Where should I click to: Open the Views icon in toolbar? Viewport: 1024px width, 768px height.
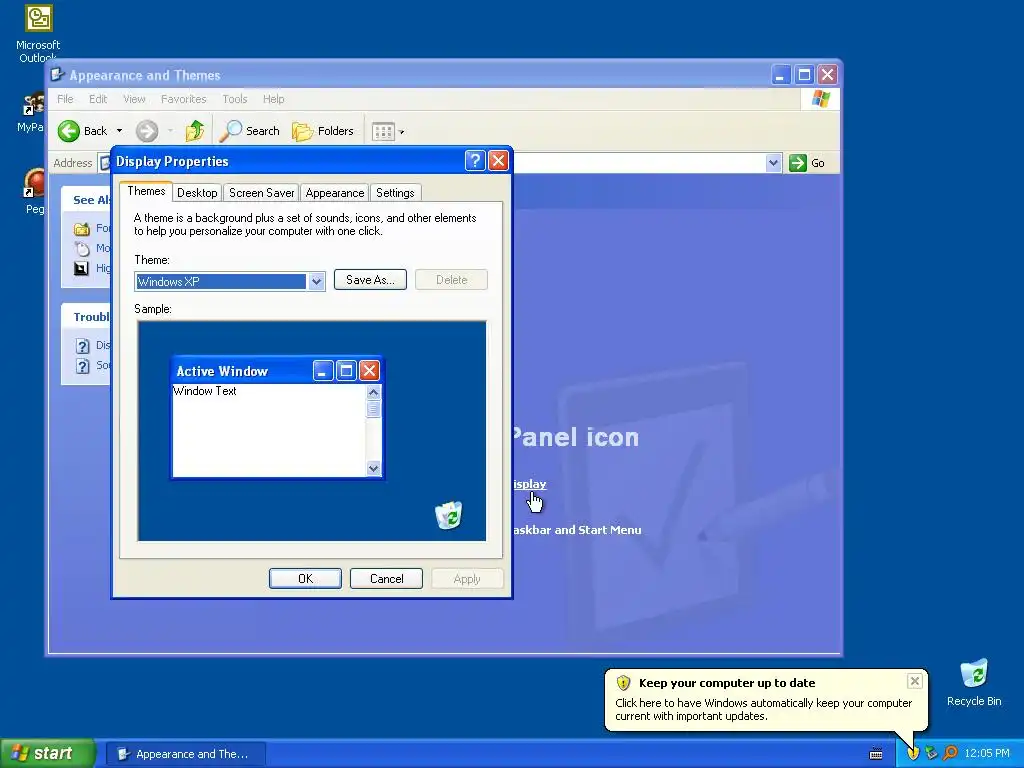(383, 132)
